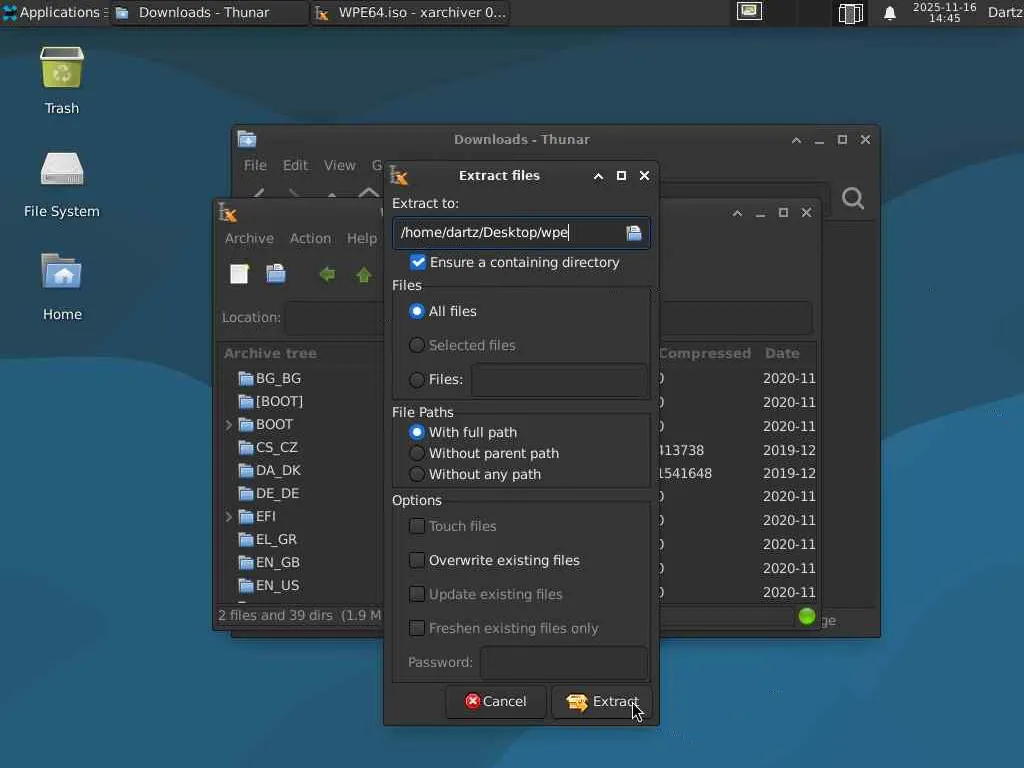Image resolution: width=1024 pixels, height=768 pixels.
Task: Click the Files: pattern input field
Action: click(x=559, y=379)
